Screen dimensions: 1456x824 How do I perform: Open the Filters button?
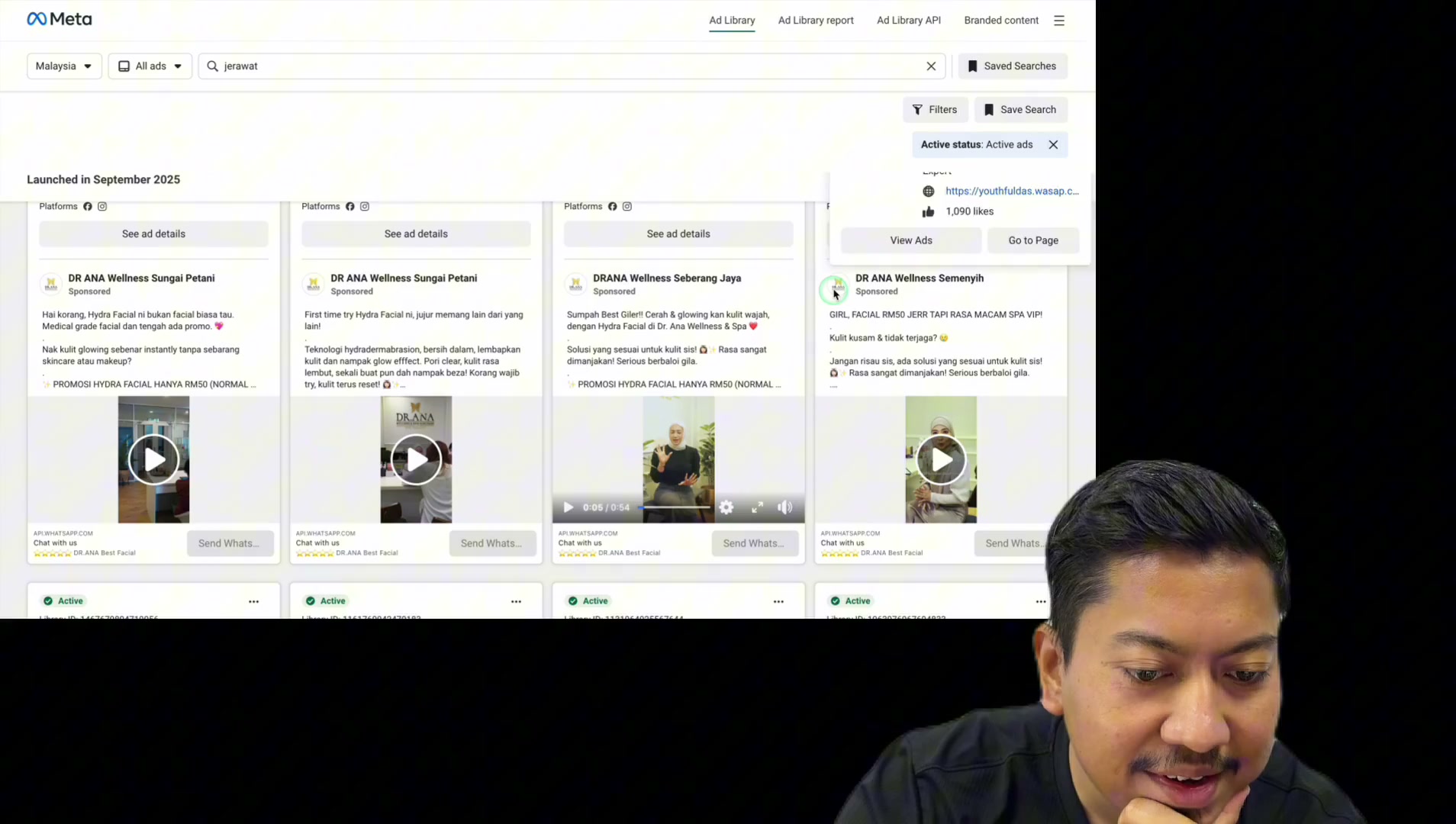[x=936, y=110]
